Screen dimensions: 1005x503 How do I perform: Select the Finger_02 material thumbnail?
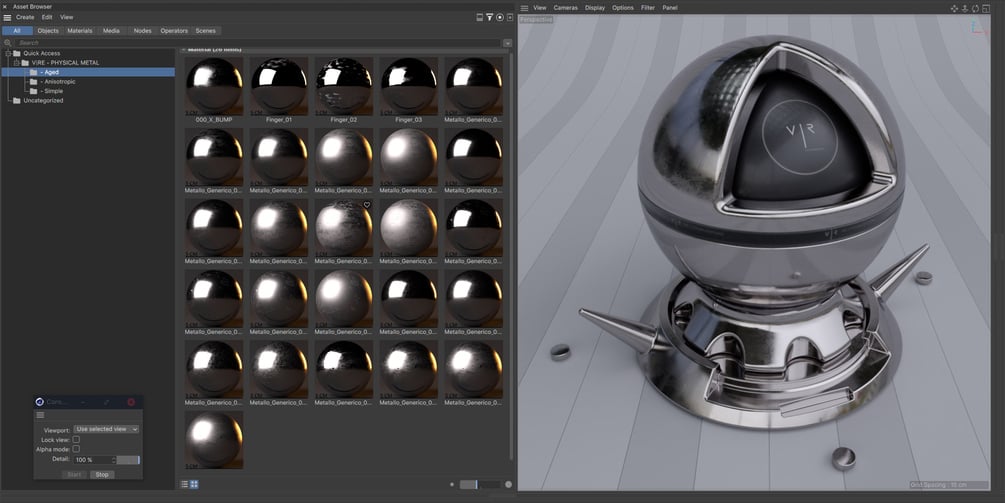pyautogui.click(x=344, y=86)
